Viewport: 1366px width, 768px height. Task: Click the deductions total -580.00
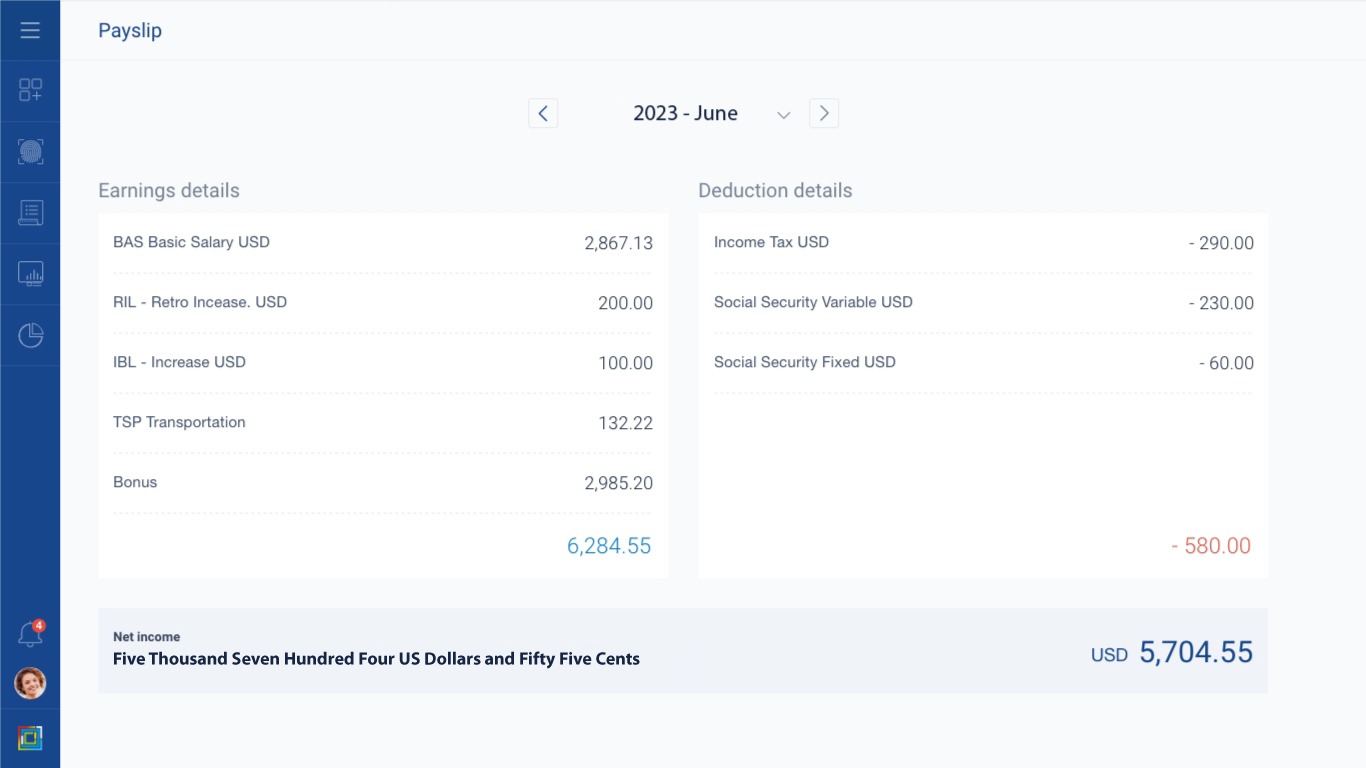pos(1210,546)
